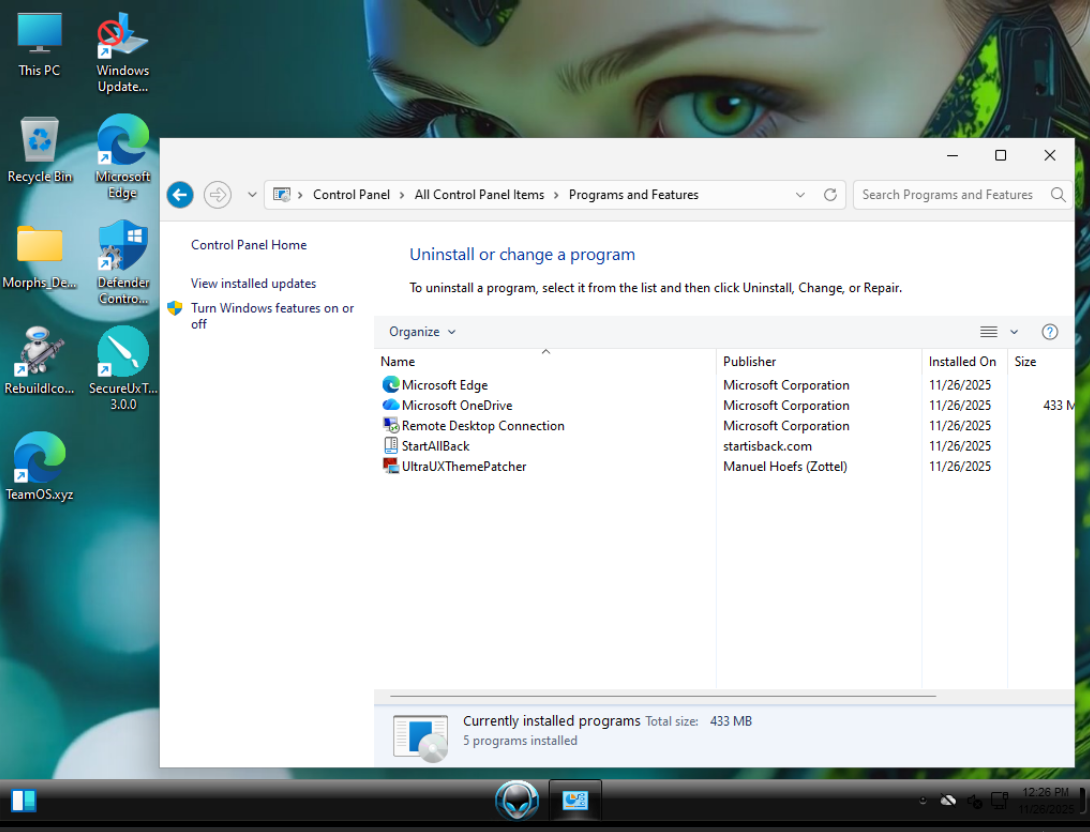Viewport: 1090px width, 832px height.
Task: Click the Alienware start button on taskbar
Action: 517,800
